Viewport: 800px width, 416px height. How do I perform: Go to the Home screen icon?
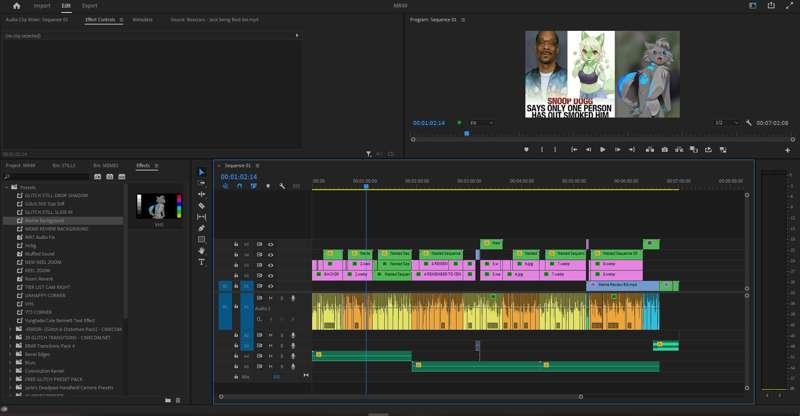point(16,6)
